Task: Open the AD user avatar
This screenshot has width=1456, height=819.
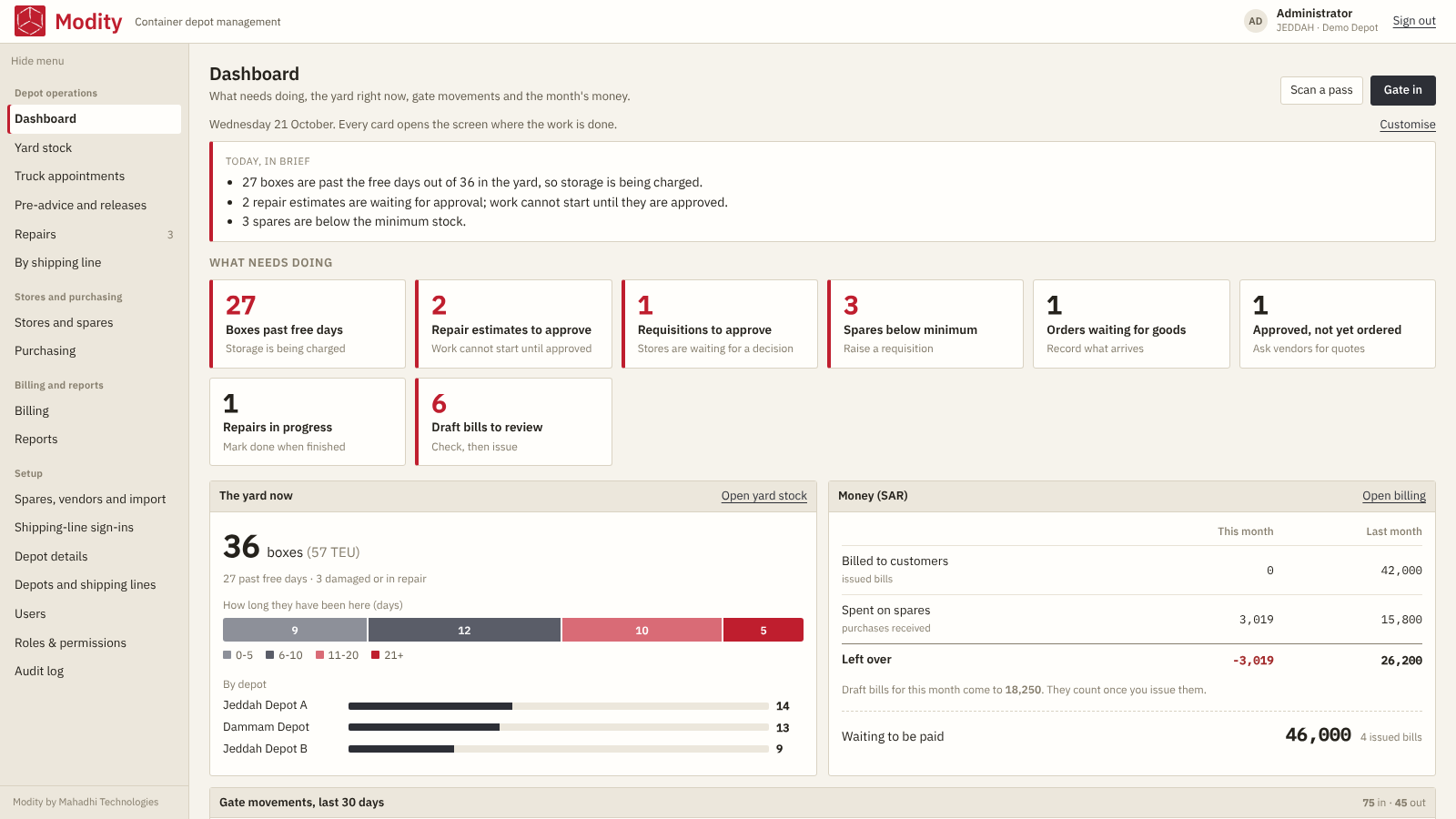Action: tap(1256, 21)
